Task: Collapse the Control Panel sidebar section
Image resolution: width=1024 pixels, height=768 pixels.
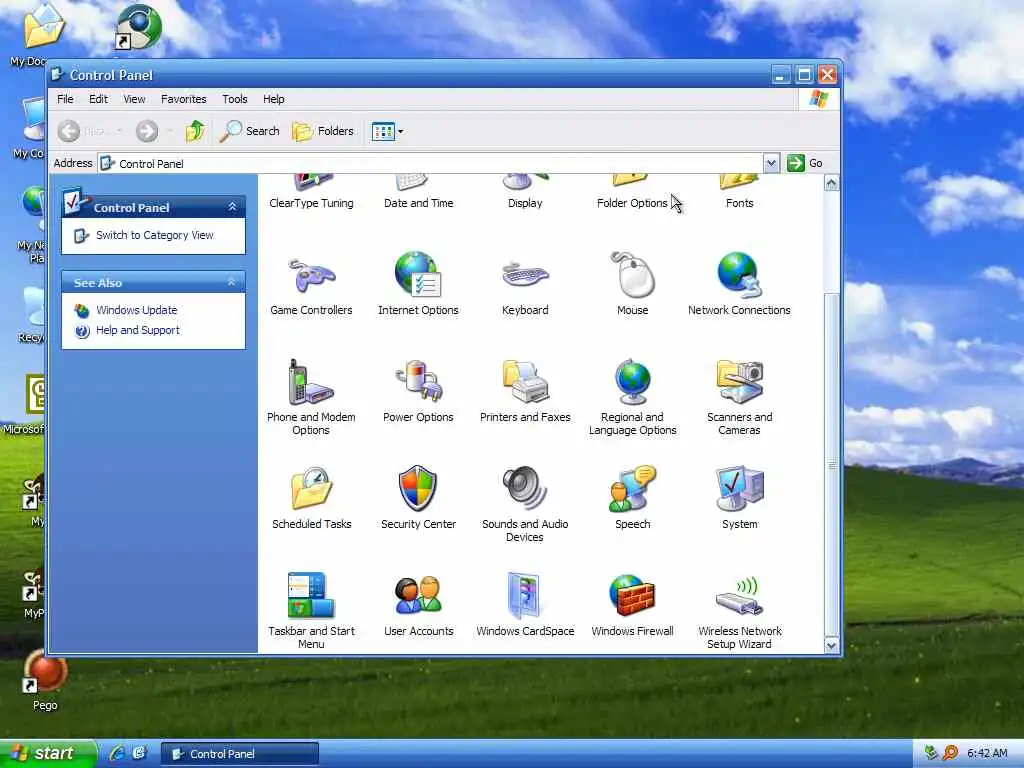Action: 232,206
